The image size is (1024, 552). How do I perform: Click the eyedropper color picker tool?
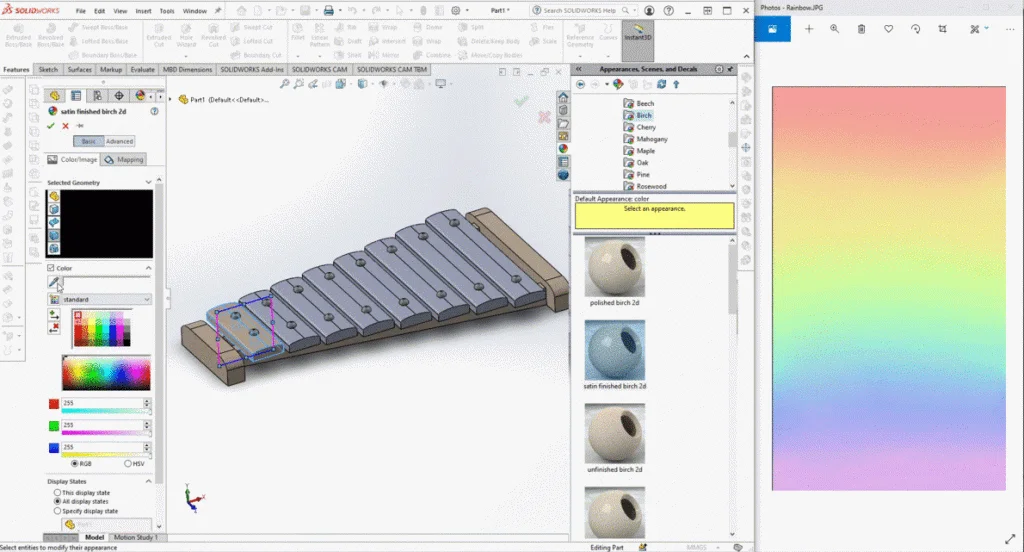point(53,283)
